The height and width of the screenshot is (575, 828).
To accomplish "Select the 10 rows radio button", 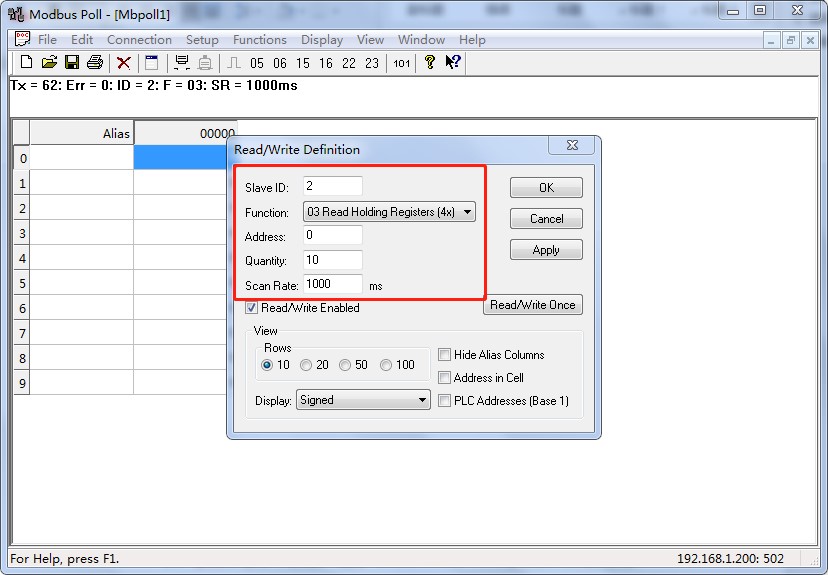I will pyautogui.click(x=267, y=365).
